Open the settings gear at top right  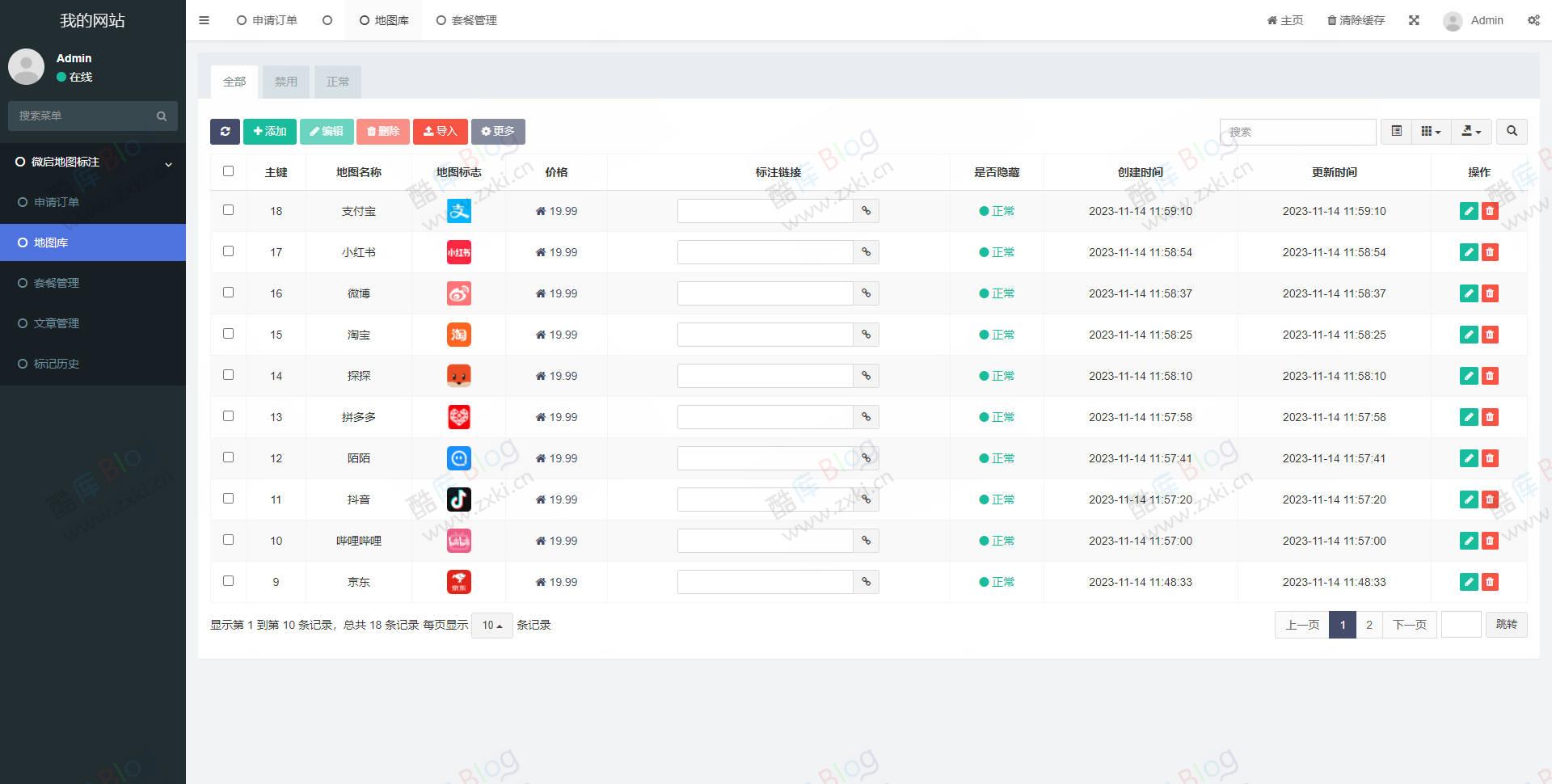1533,19
